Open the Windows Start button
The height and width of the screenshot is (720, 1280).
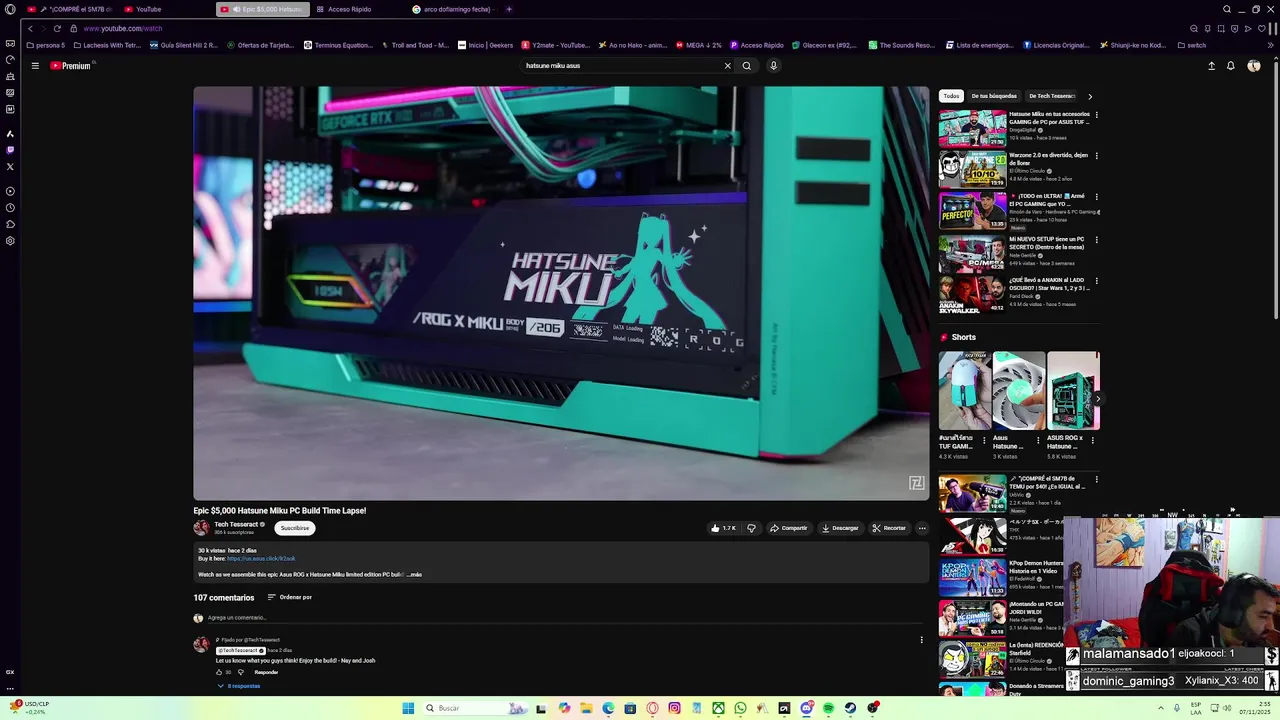click(408, 708)
